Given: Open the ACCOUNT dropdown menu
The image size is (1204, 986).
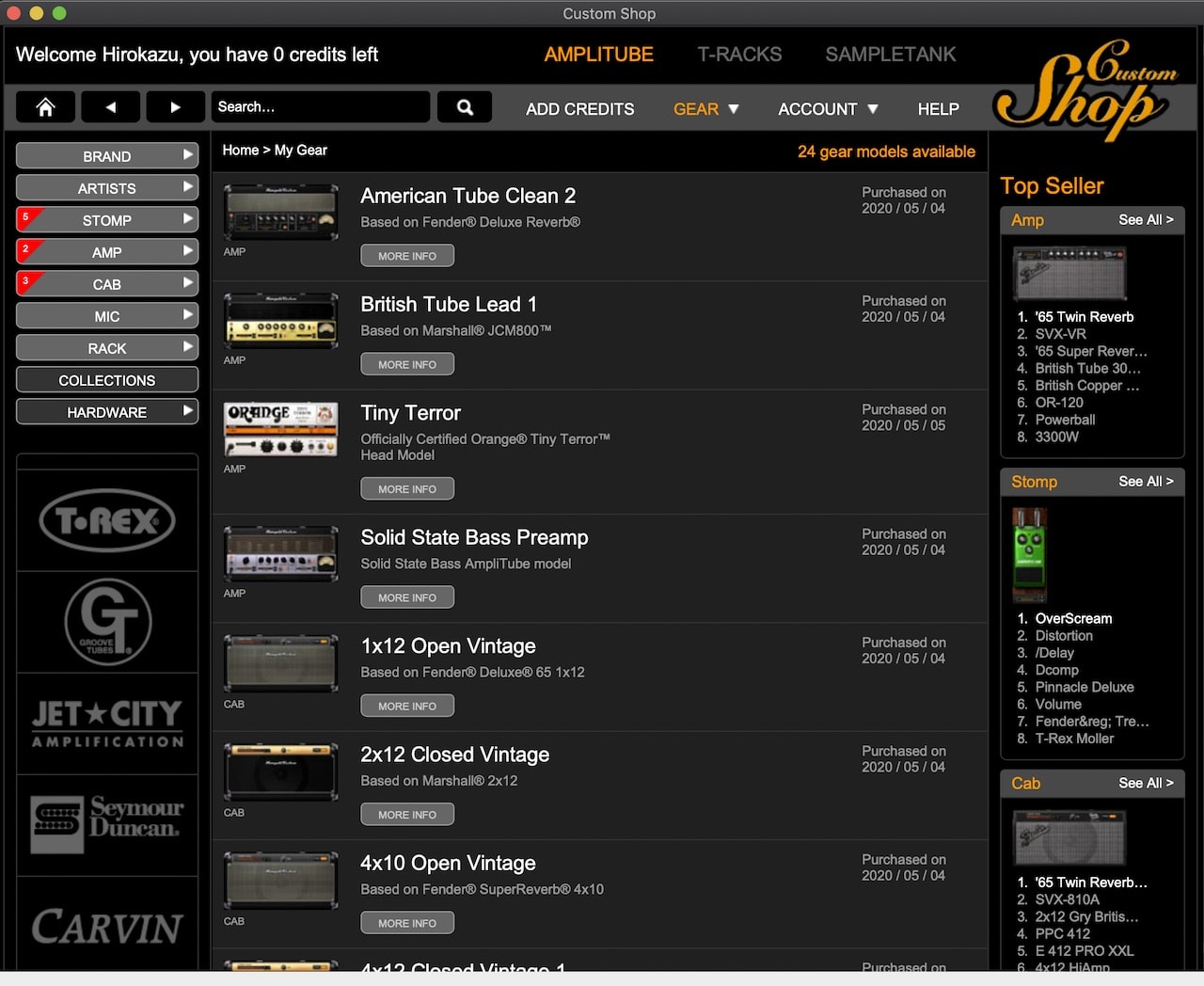Looking at the screenshot, I should tap(828, 109).
